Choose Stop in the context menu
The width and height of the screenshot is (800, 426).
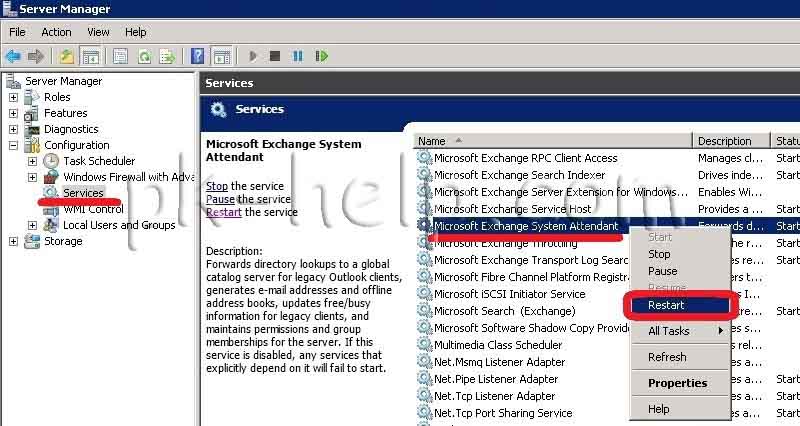click(x=680, y=254)
